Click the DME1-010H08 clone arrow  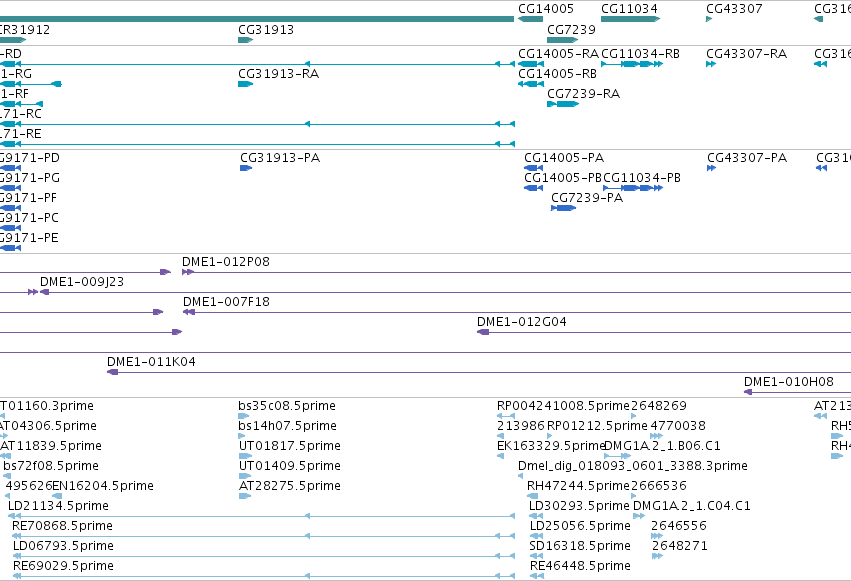[x=748, y=392]
